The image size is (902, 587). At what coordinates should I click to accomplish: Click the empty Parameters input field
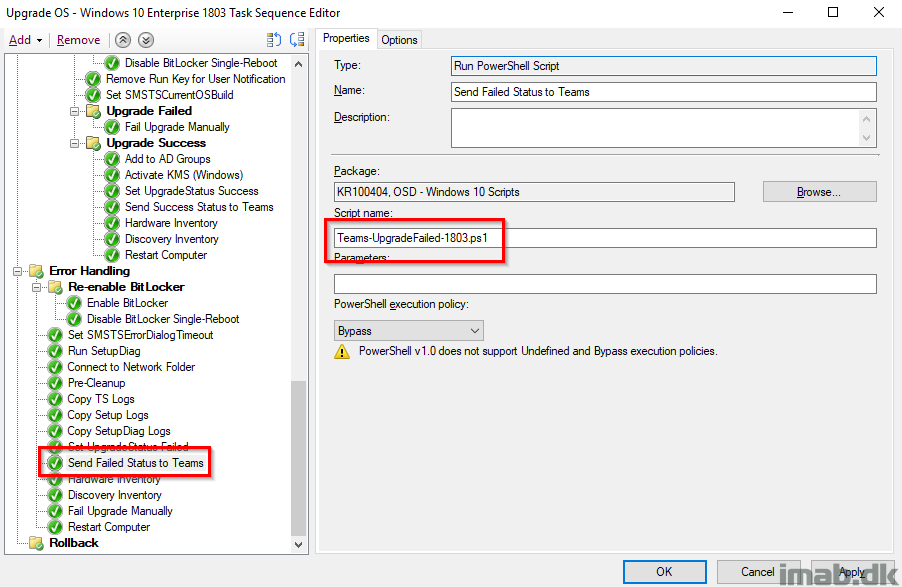(x=605, y=284)
